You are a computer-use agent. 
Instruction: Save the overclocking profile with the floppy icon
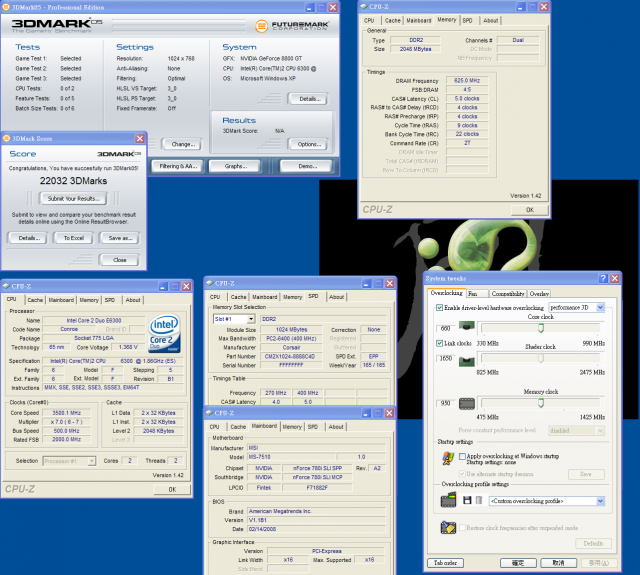tap(467, 500)
